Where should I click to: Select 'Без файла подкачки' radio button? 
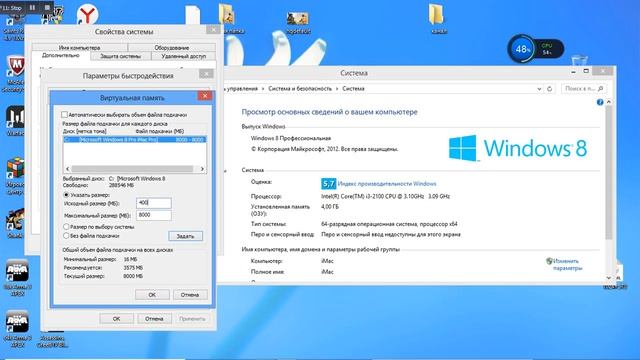tap(66, 236)
